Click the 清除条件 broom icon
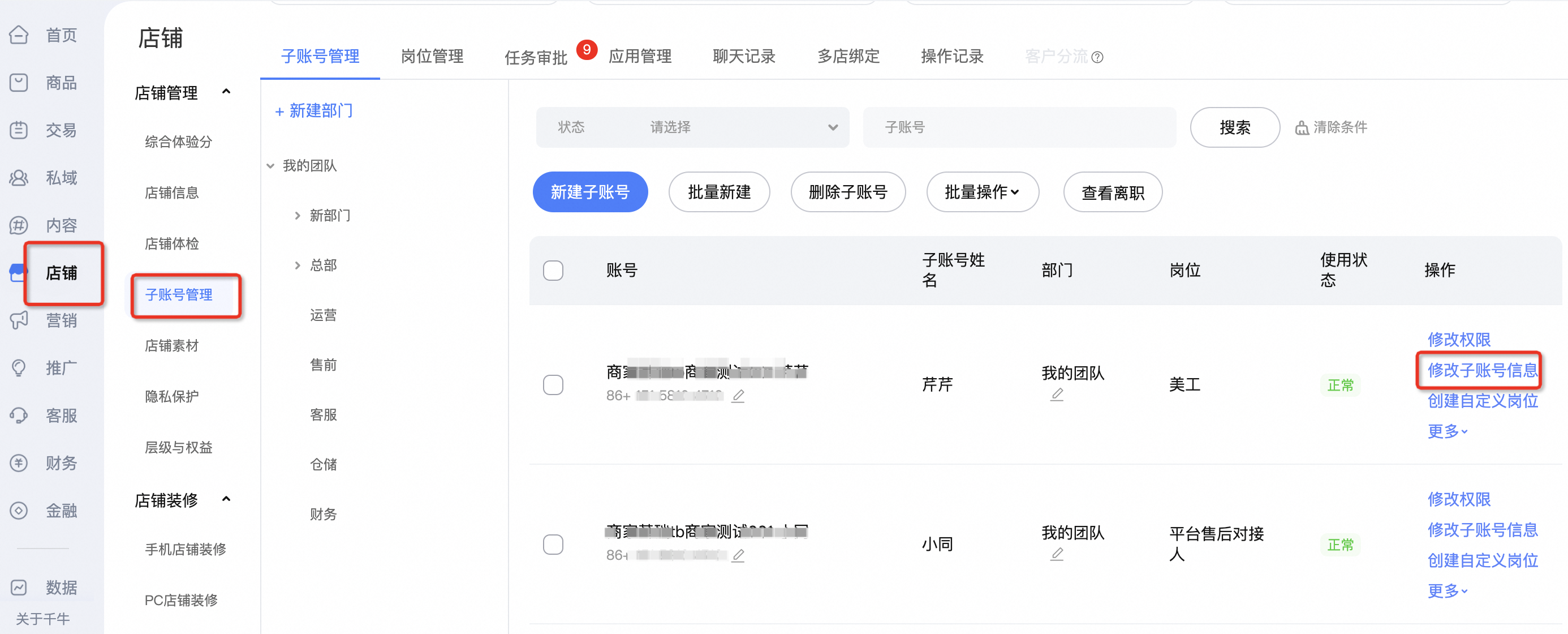The height and width of the screenshot is (634, 1568). 1302,128
